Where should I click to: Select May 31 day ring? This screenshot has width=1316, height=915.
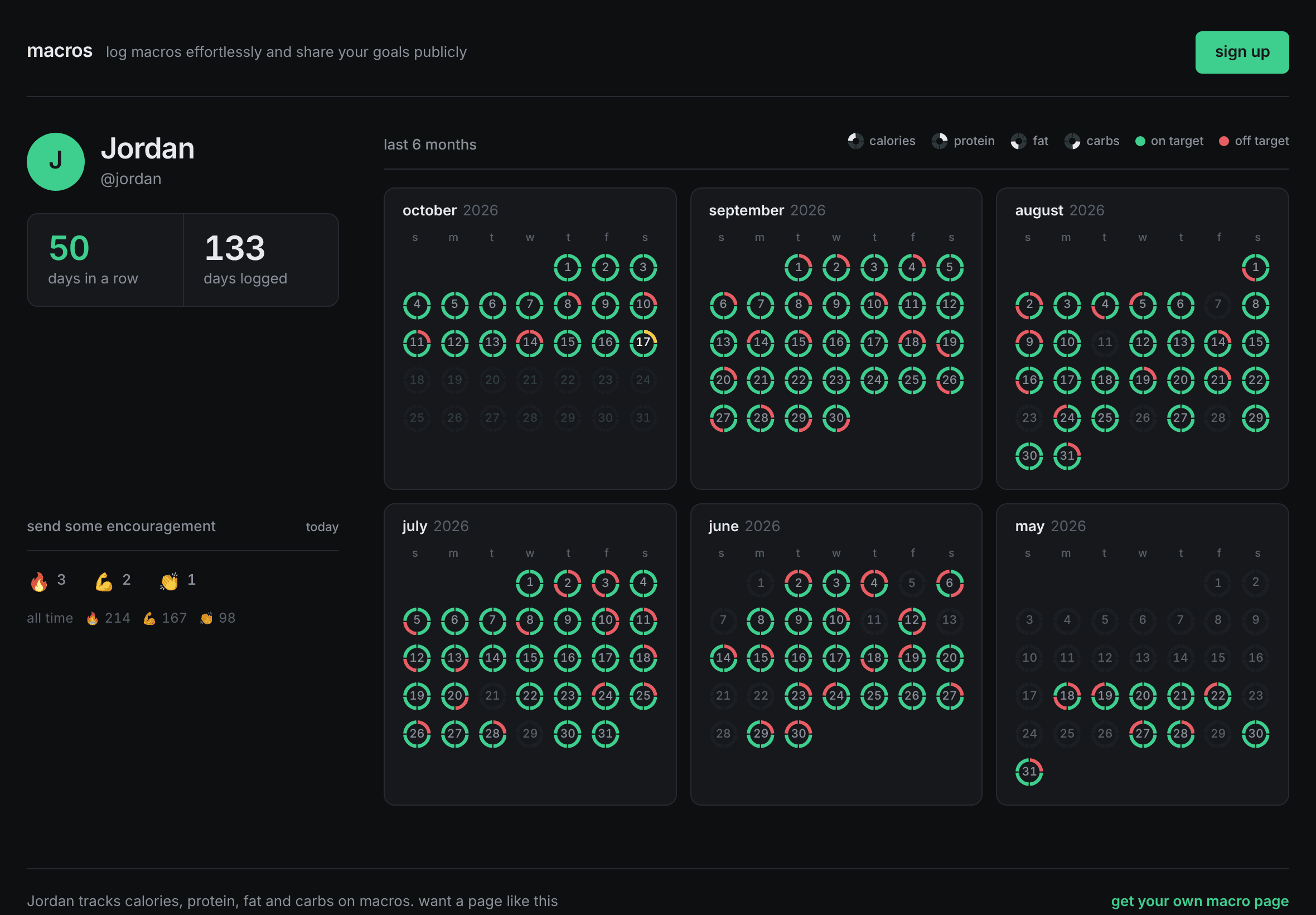click(x=1029, y=771)
